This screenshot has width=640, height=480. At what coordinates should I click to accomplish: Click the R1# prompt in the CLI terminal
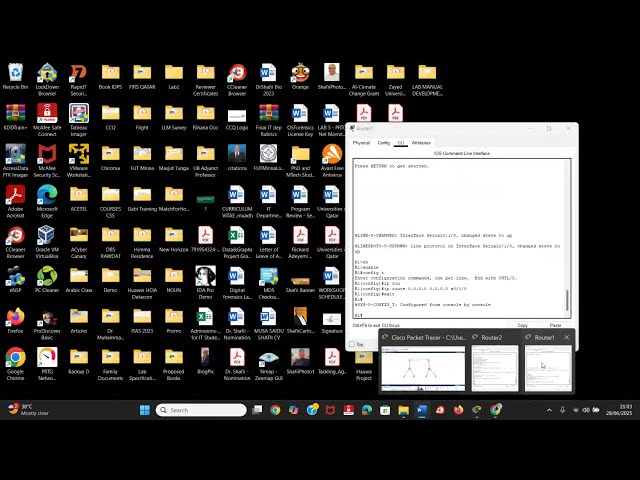(358, 316)
